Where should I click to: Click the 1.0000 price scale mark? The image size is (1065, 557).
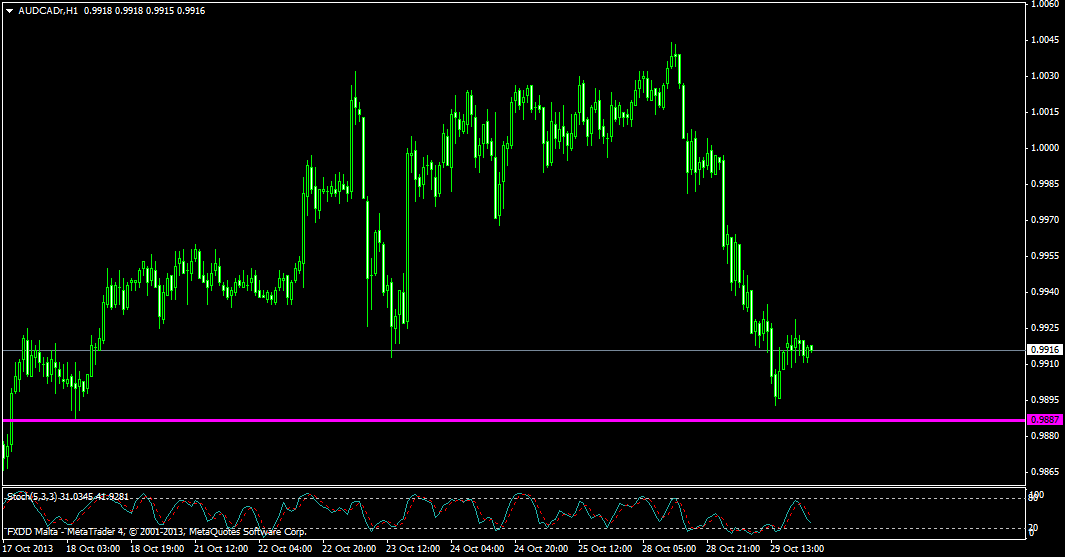point(1044,148)
